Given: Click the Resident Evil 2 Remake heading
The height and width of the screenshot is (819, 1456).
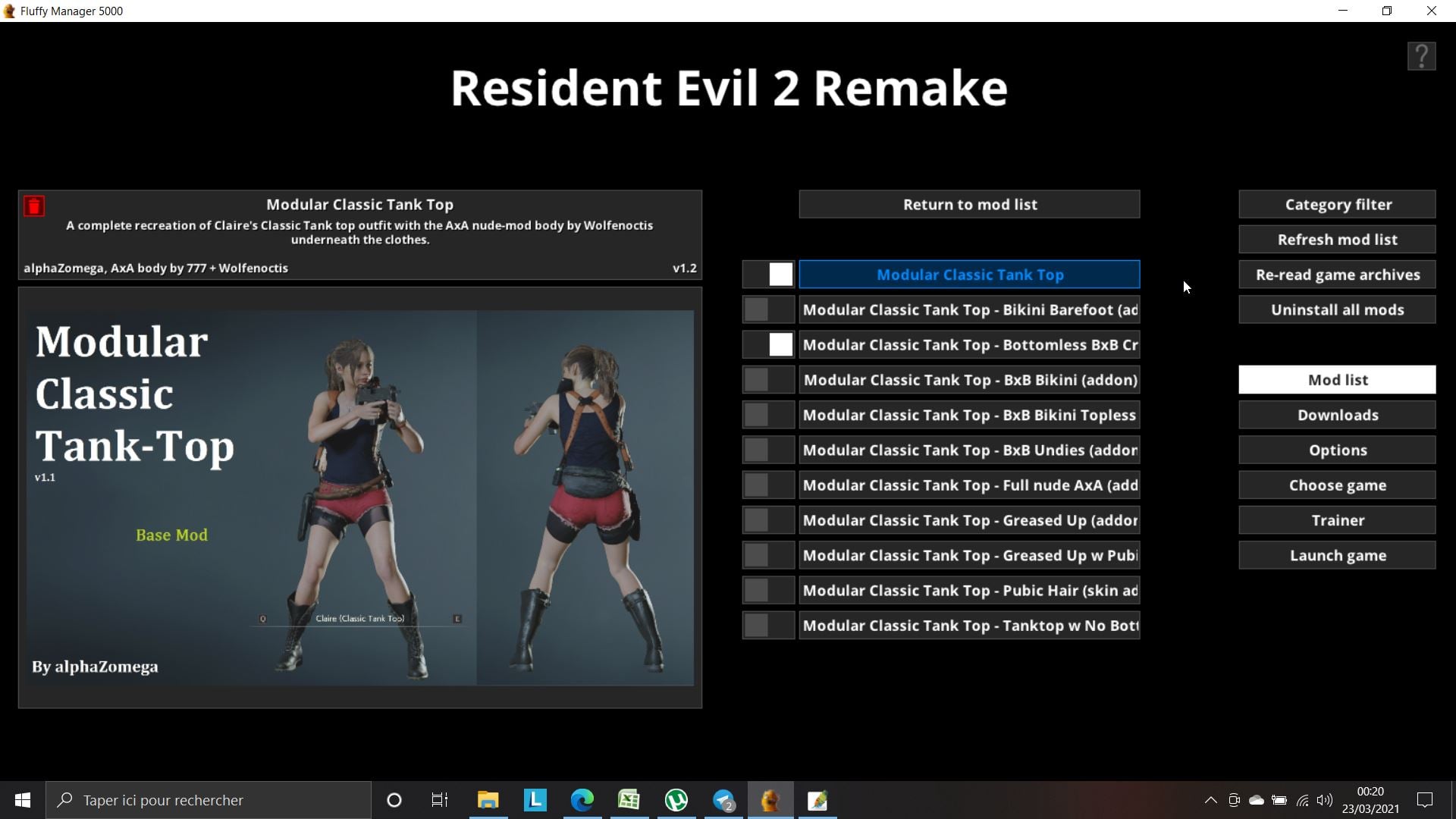Looking at the screenshot, I should [x=729, y=88].
